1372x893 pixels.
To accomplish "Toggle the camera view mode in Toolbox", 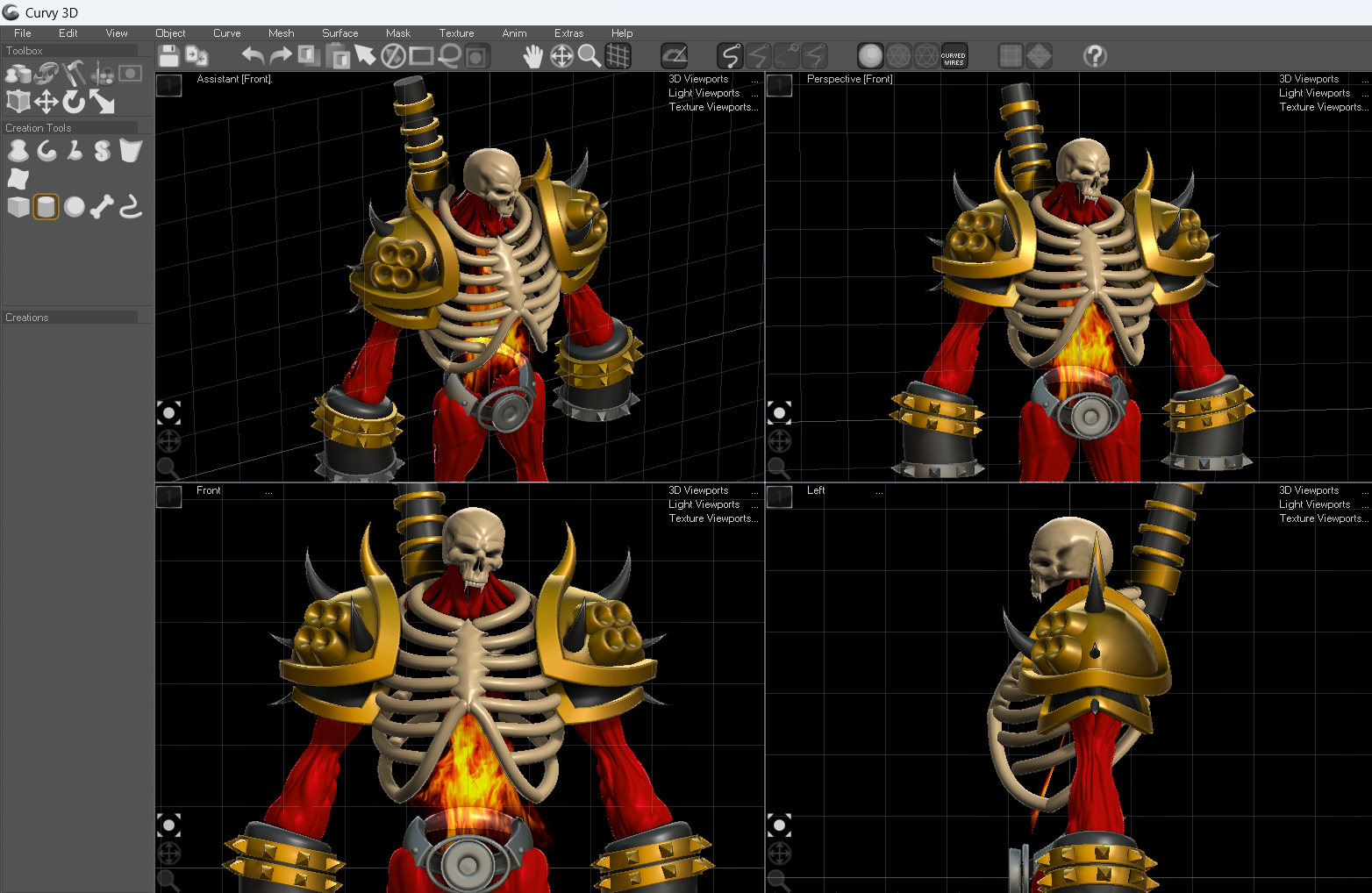I will tap(131, 74).
